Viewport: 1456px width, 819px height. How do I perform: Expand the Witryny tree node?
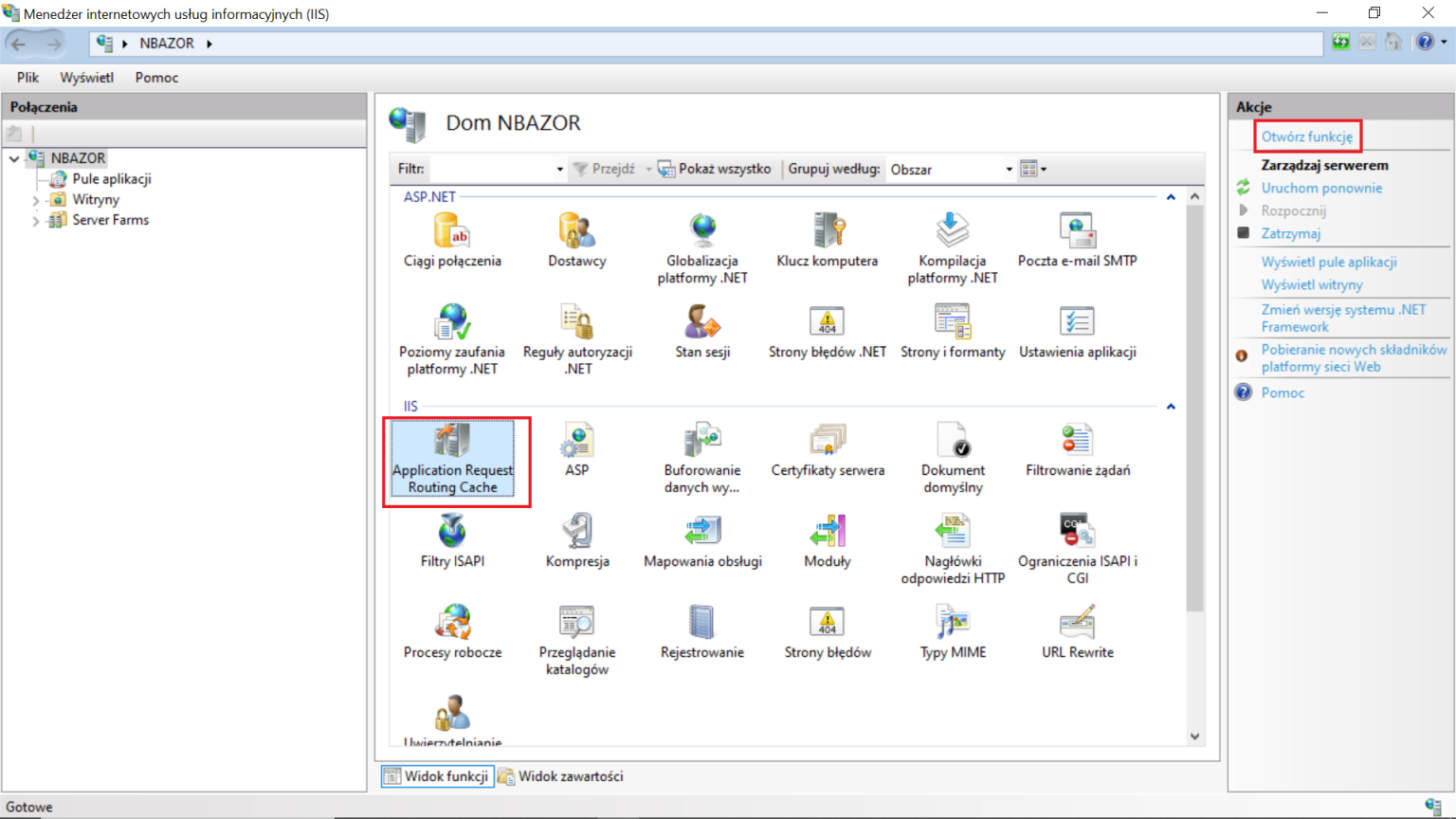[x=37, y=199]
